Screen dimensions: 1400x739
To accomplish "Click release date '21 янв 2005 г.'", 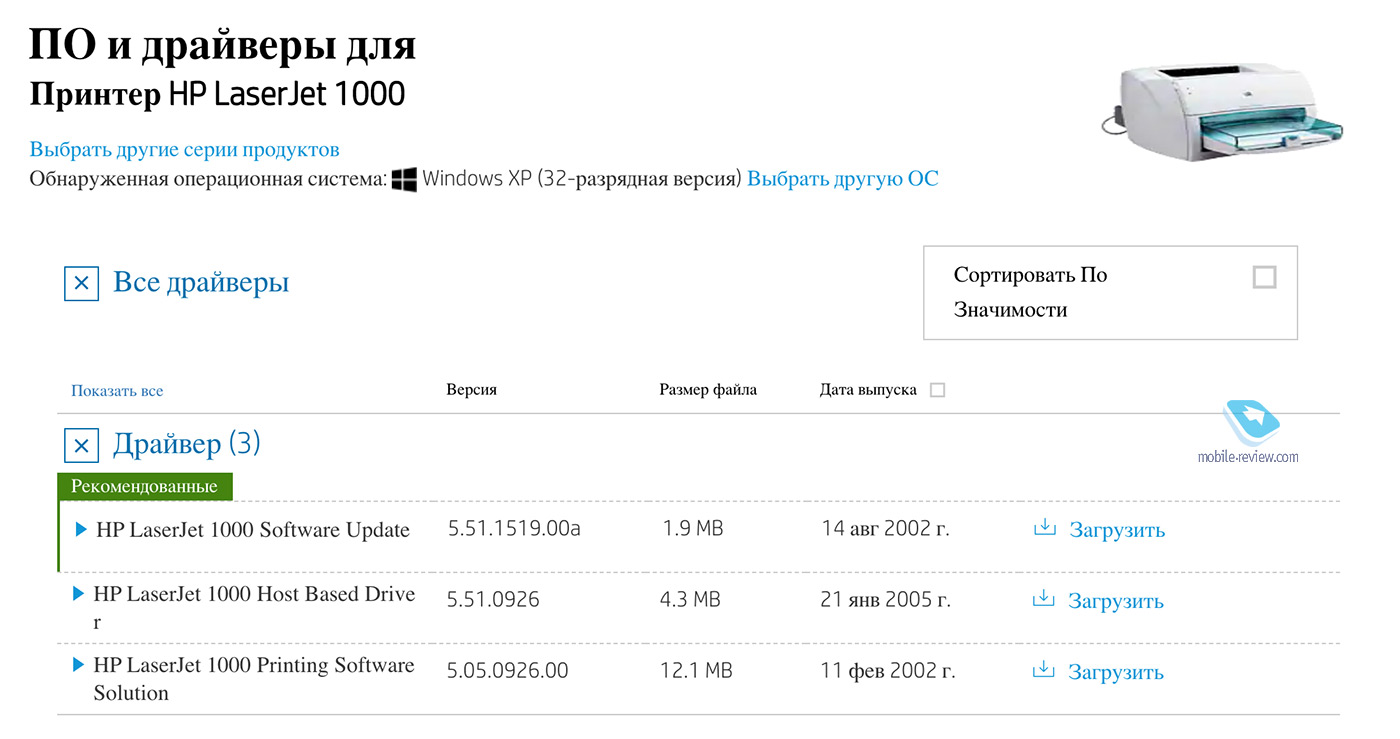I will (x=886, y=600).
